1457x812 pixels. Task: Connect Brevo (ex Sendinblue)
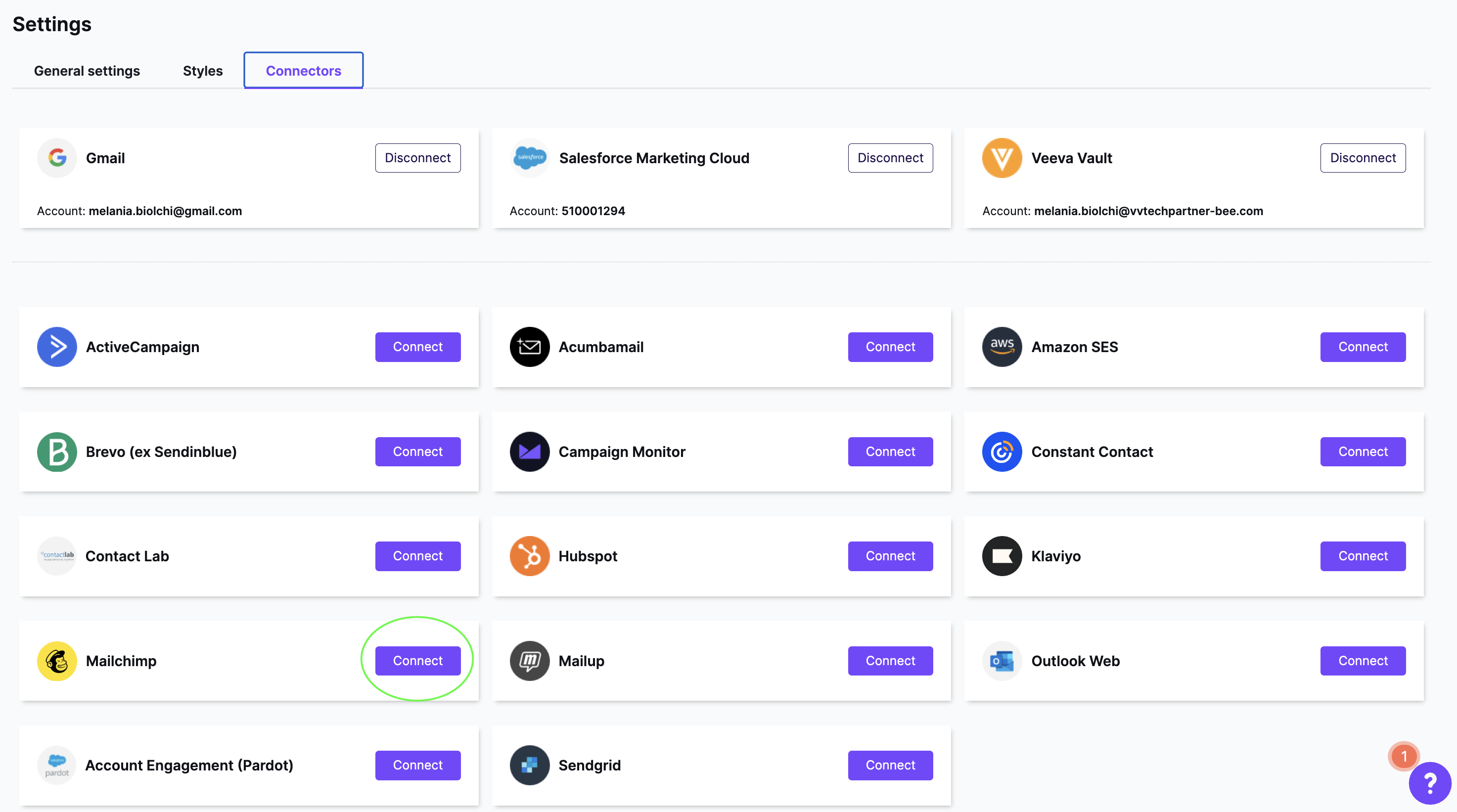[417, 452]
